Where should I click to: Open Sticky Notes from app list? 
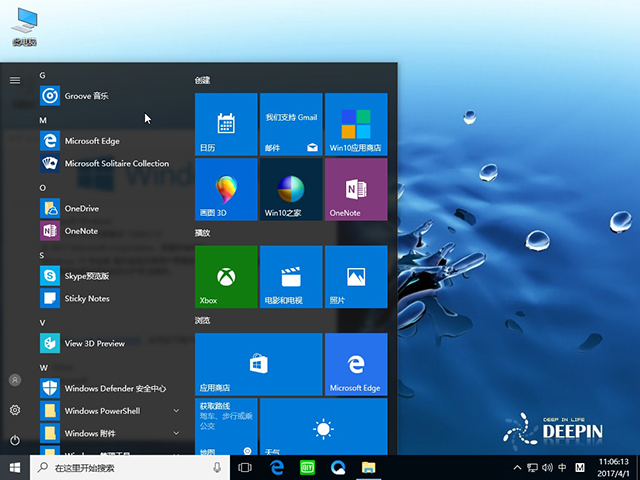point(86,299)
